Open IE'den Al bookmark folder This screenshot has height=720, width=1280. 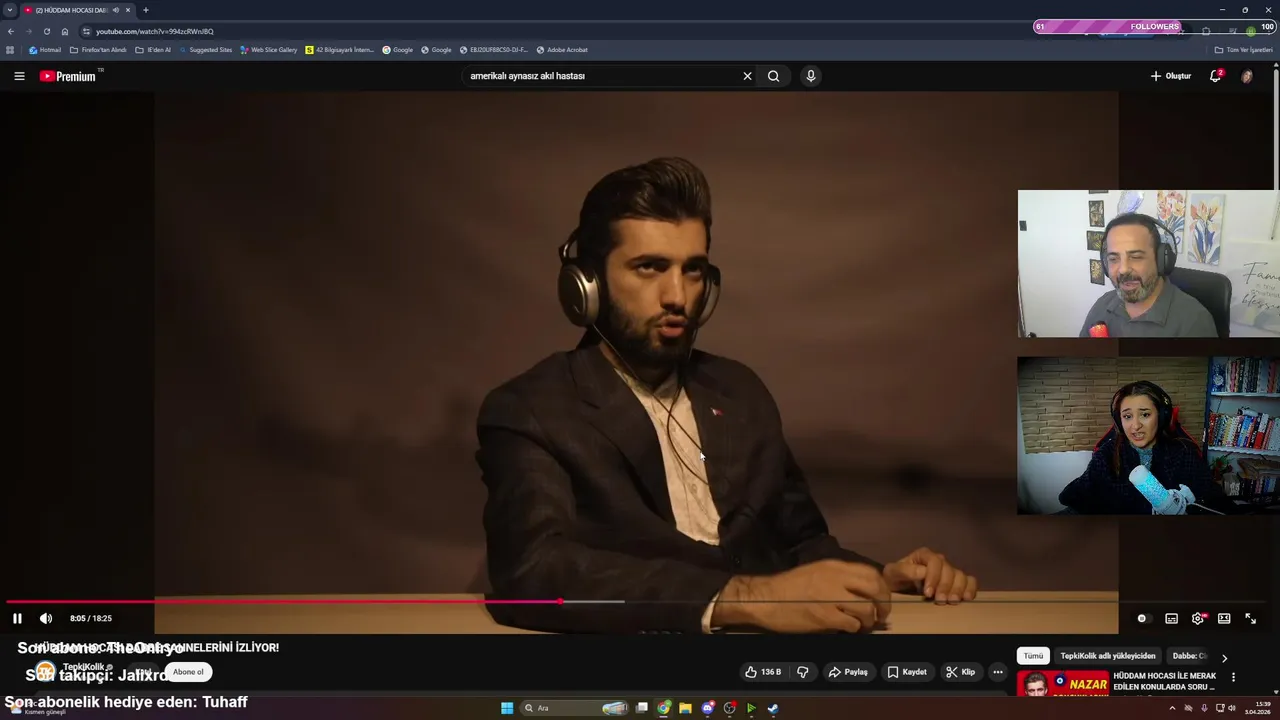153,50
